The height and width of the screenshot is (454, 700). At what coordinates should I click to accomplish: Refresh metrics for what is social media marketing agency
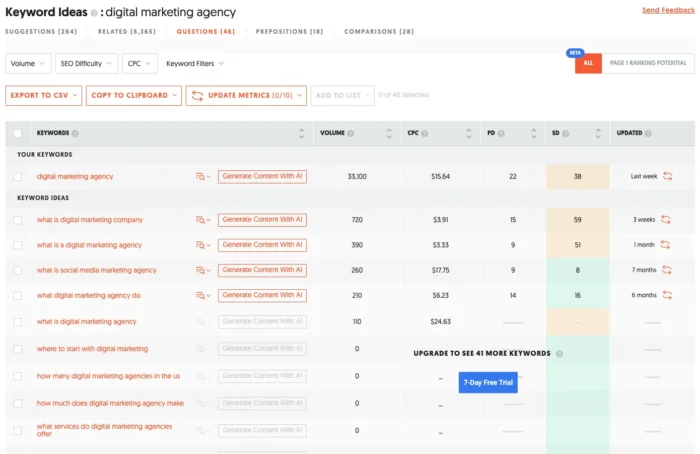click(667, 270)
